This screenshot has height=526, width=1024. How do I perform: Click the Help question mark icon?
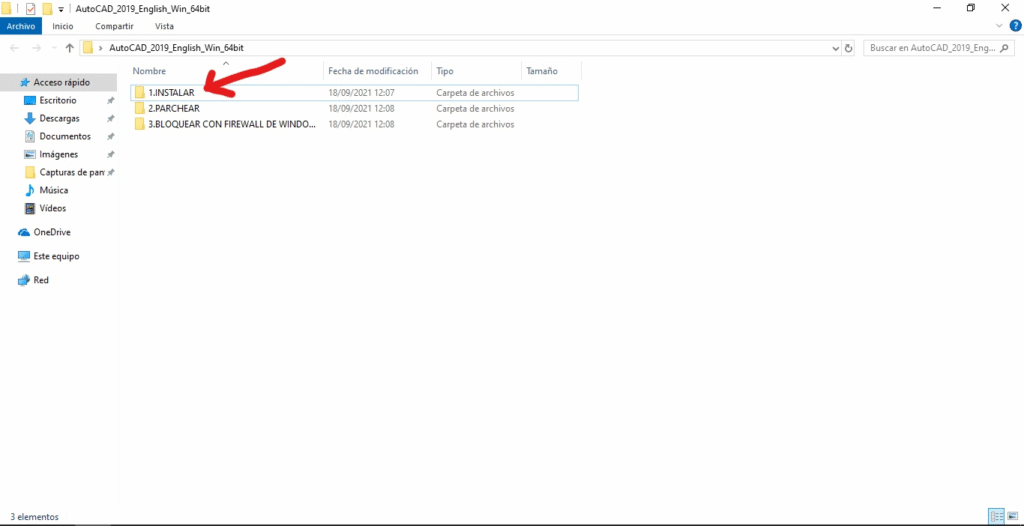click(1015, 26)
